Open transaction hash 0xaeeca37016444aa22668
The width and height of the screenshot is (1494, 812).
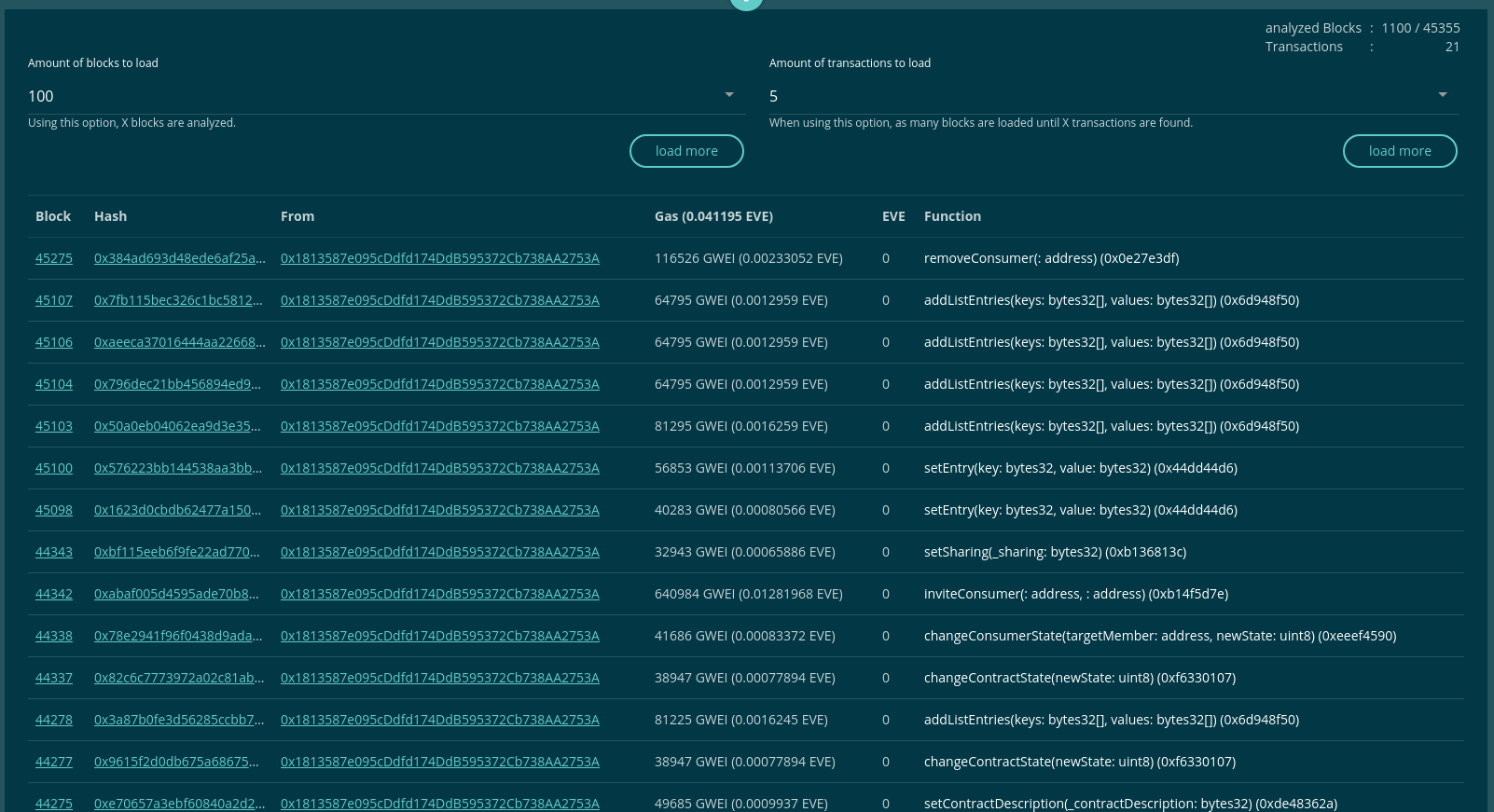[x=180, y=342]
